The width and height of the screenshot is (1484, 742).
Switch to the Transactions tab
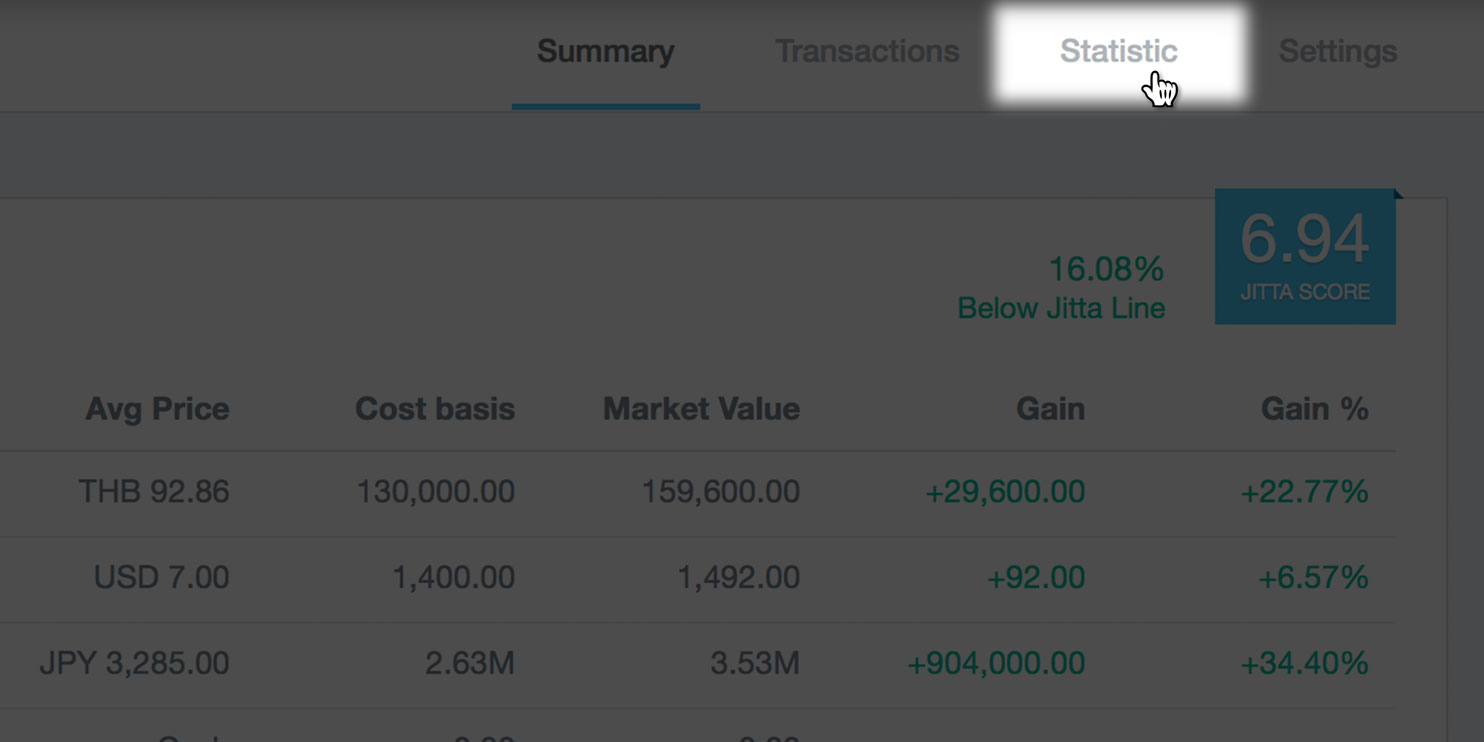(x=866, y=52)
